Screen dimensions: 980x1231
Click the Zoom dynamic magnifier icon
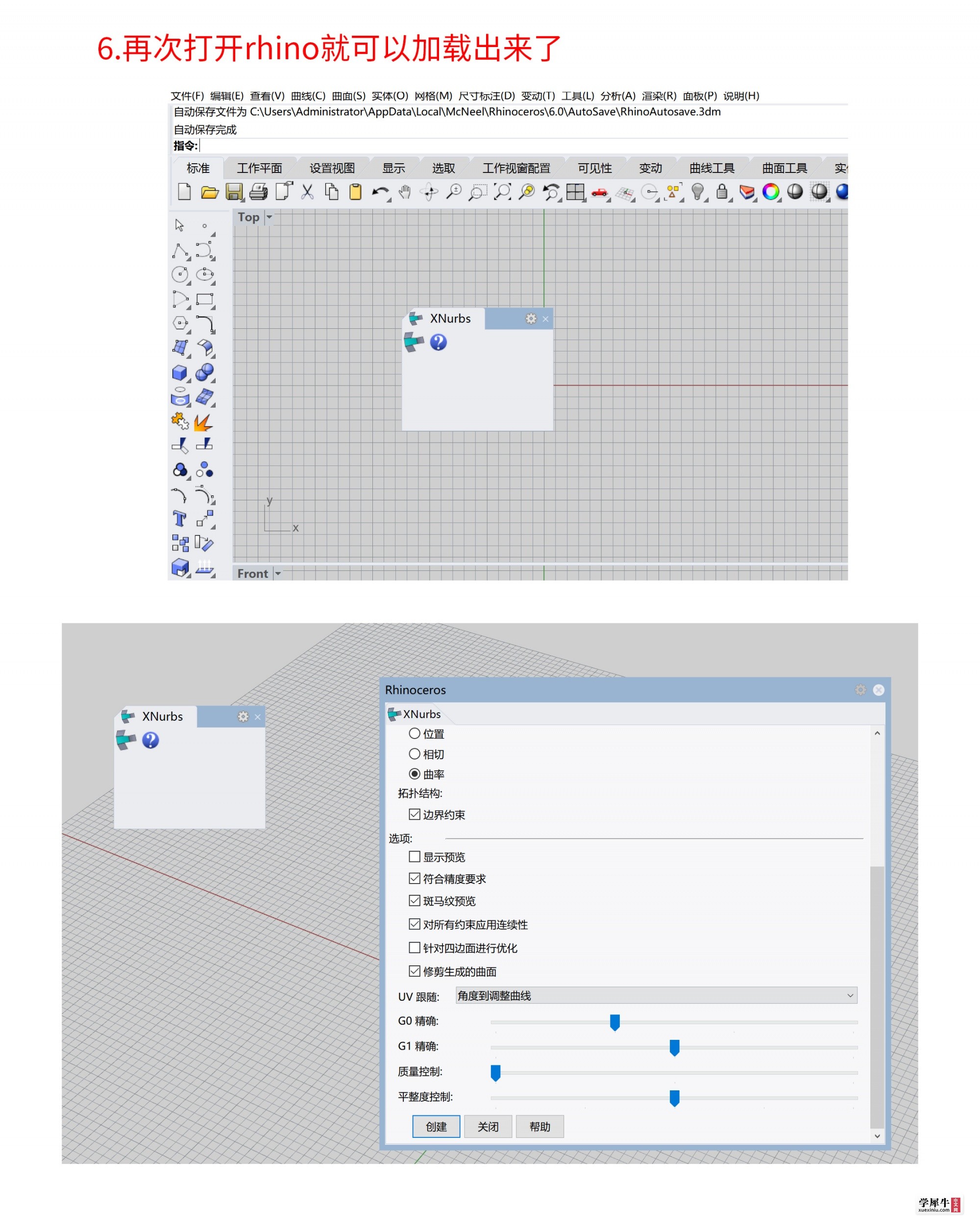(454, 192)
